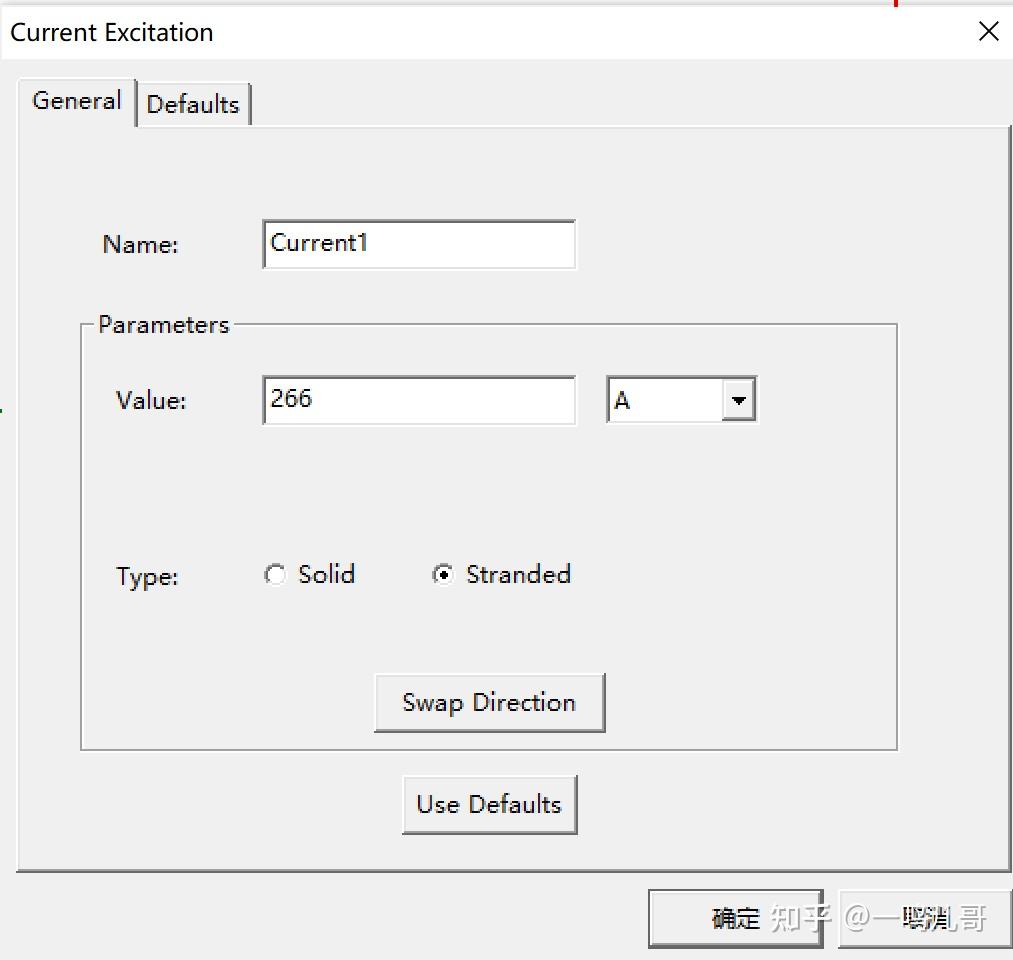Click the "Name:" label
Screen dimensions: 1013x960
[140, 245]
